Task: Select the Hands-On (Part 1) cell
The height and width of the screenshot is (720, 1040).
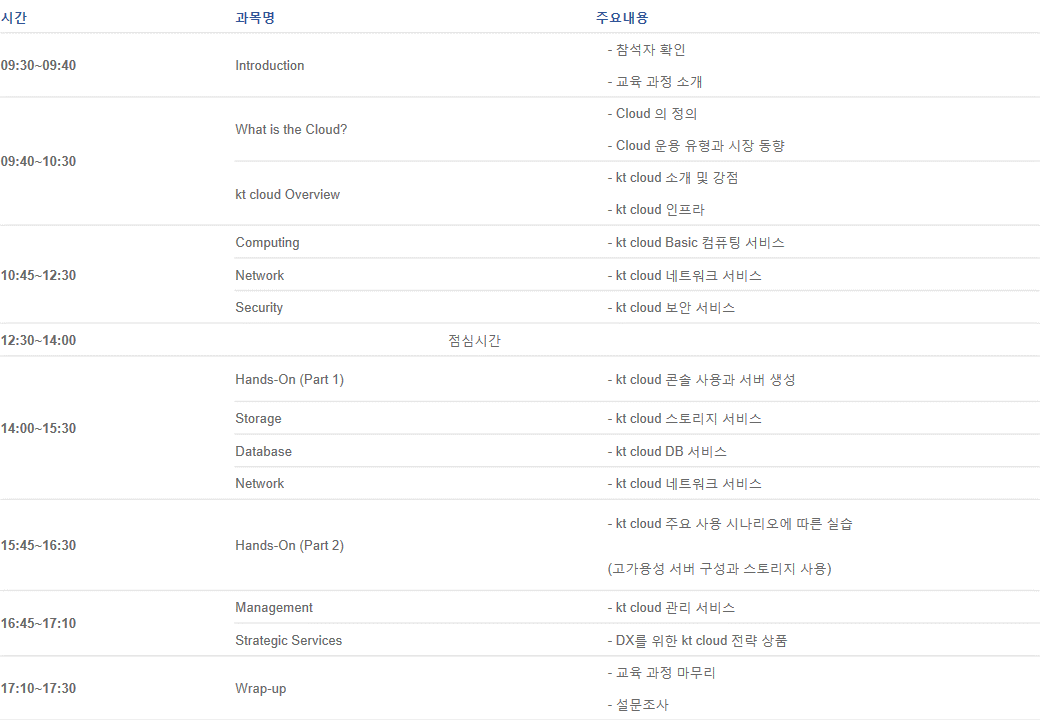Action: click(291, 379)
